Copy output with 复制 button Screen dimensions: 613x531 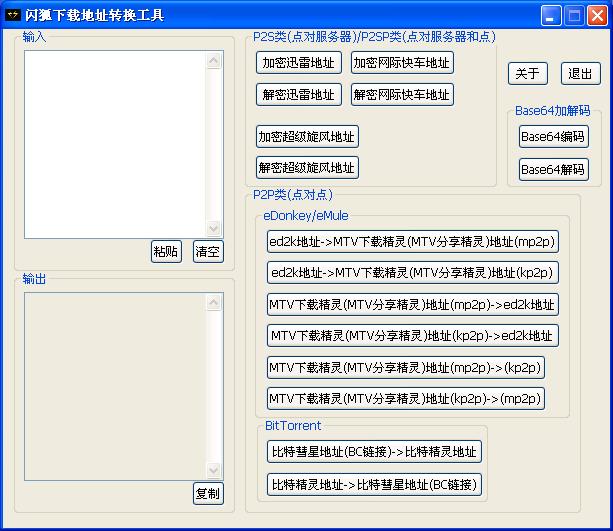pos(208,493)
